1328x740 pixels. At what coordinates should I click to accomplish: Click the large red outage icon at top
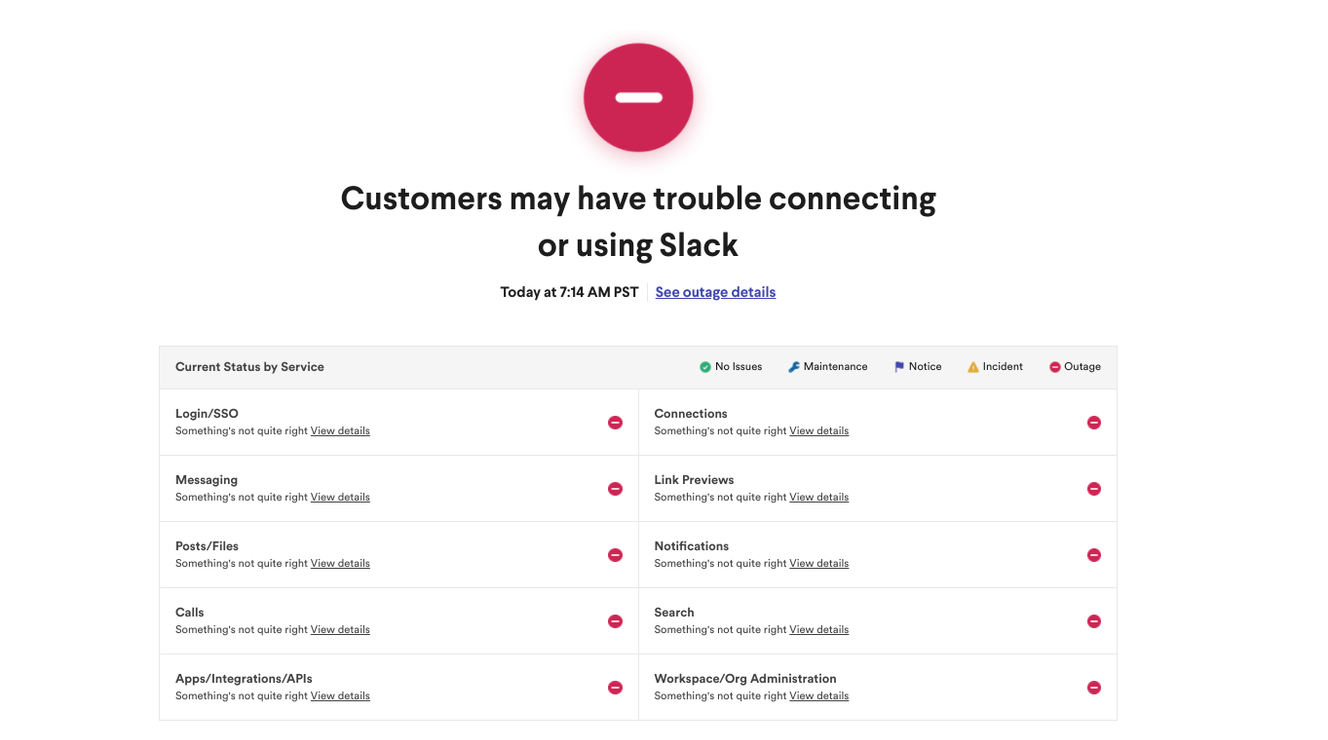point(638,98)
